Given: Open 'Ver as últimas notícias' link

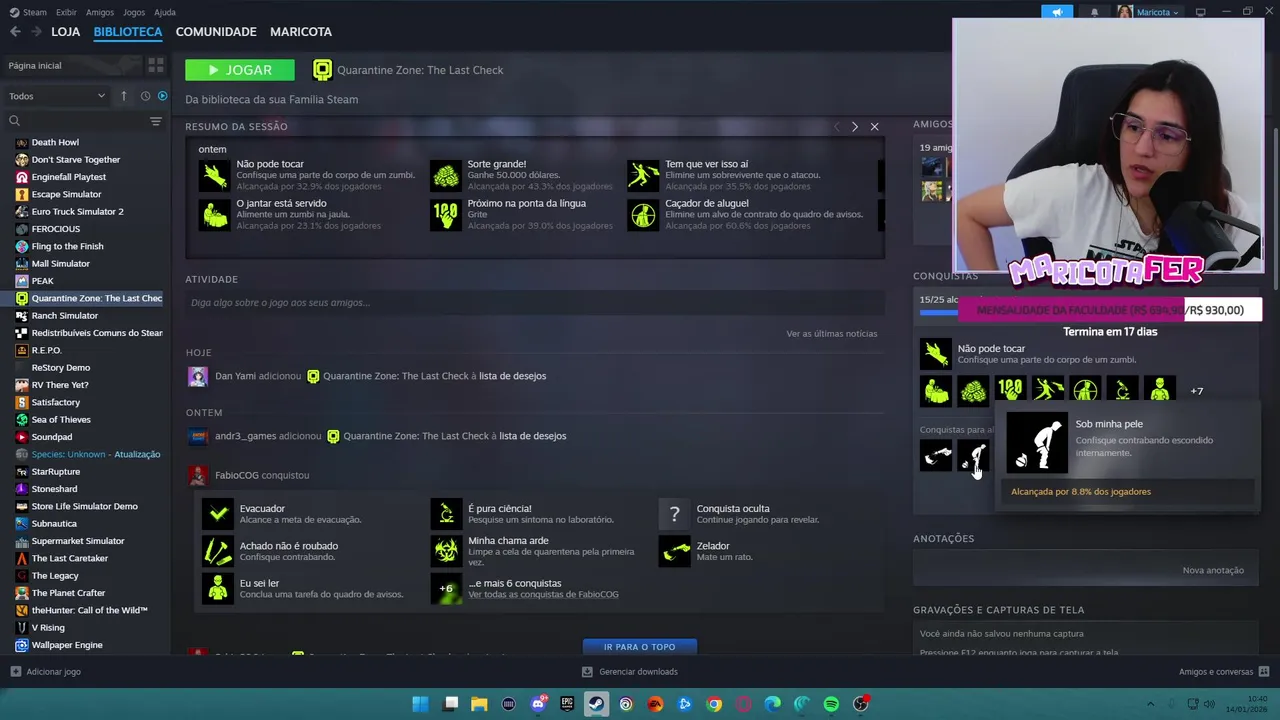Looking at the screenshot, I should (831, 334).
